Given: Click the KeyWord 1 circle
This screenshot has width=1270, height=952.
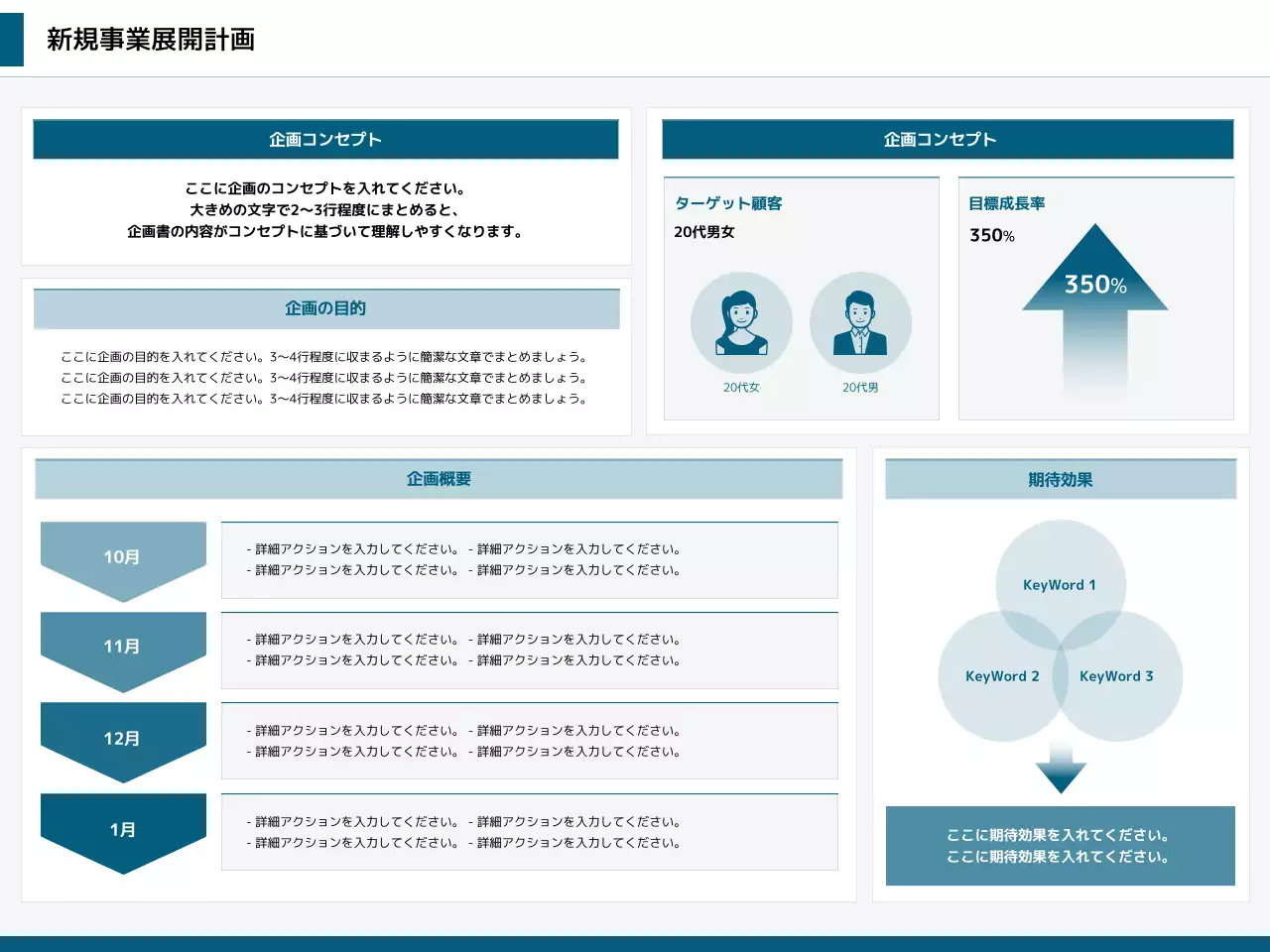Looking at the screenshot, I should tap(1060, 585).
